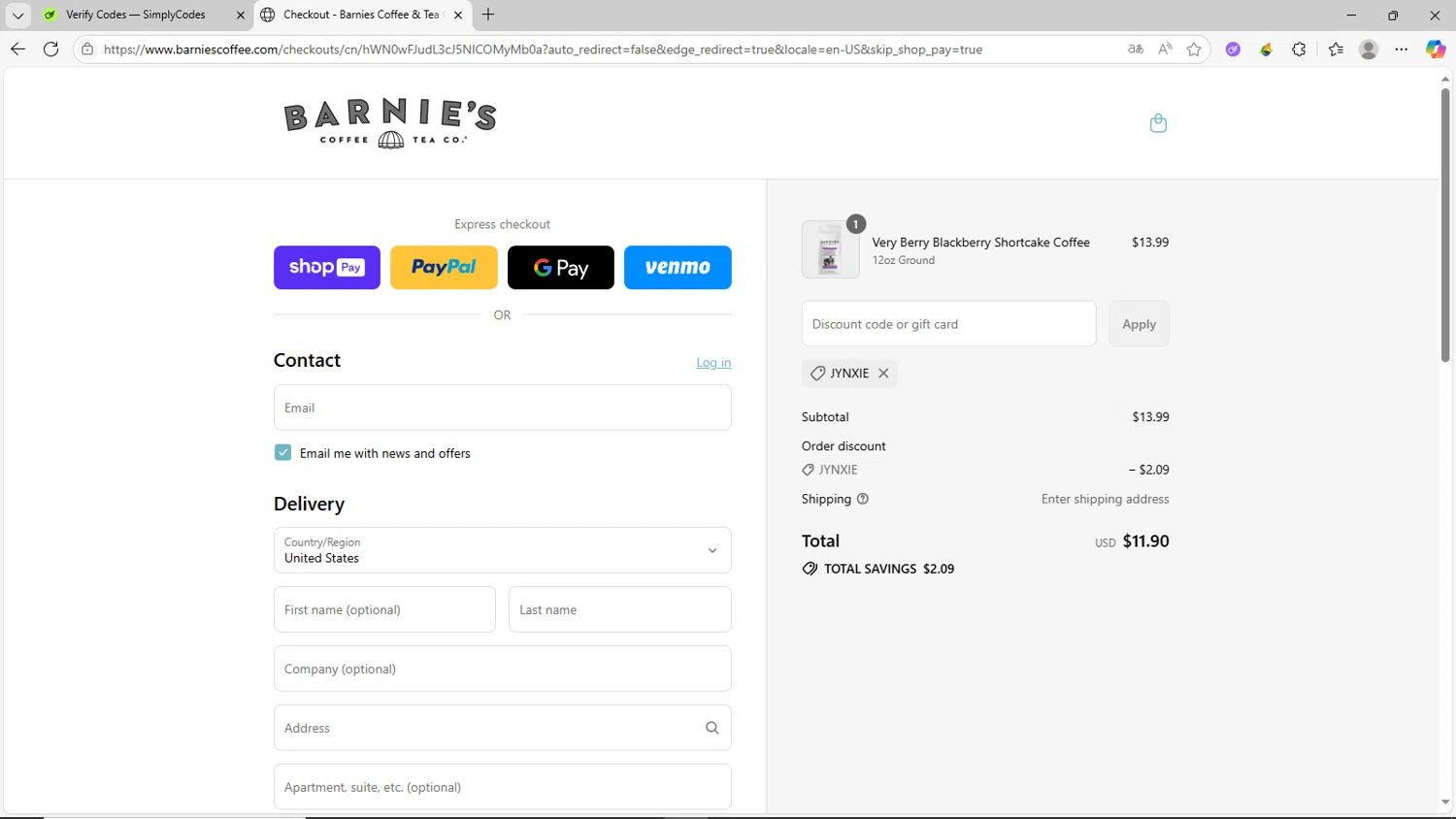
Task: Click the translate page icon
Action: 1136,49
